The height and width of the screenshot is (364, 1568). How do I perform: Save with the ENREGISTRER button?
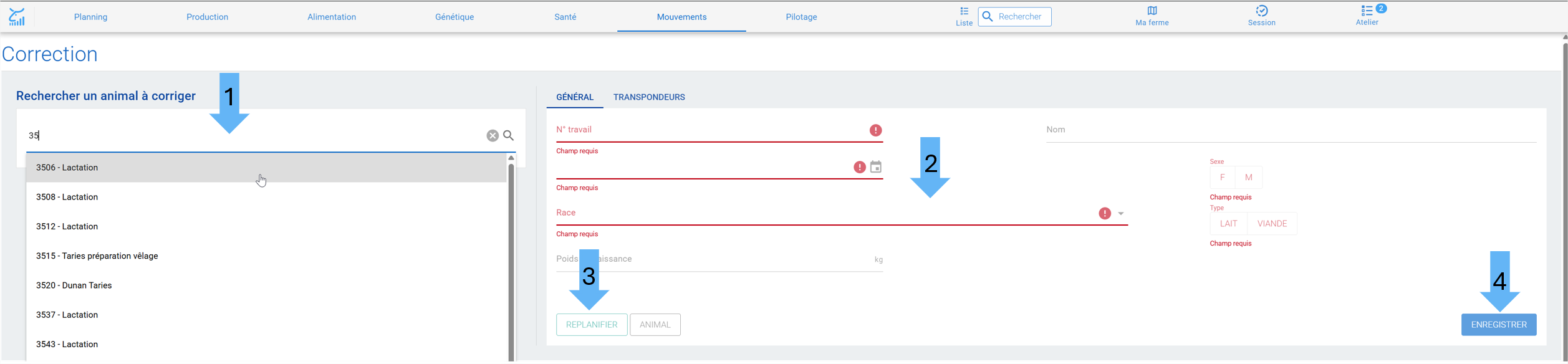click(x=1499, y=325)
